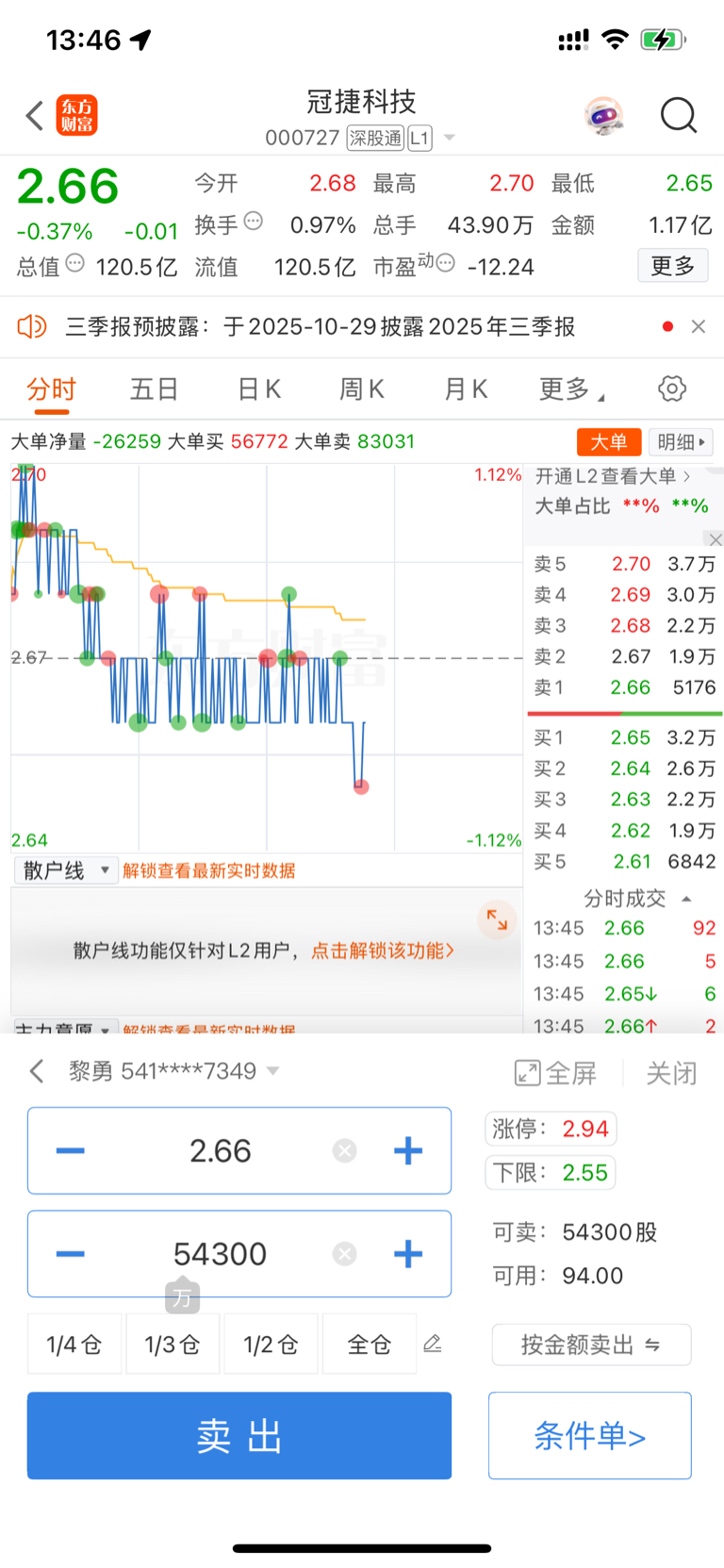The height and width of the screenshot is (1568, 724).
Task: Tap the 买3 price 2.63 row
Action: [624, 800]
